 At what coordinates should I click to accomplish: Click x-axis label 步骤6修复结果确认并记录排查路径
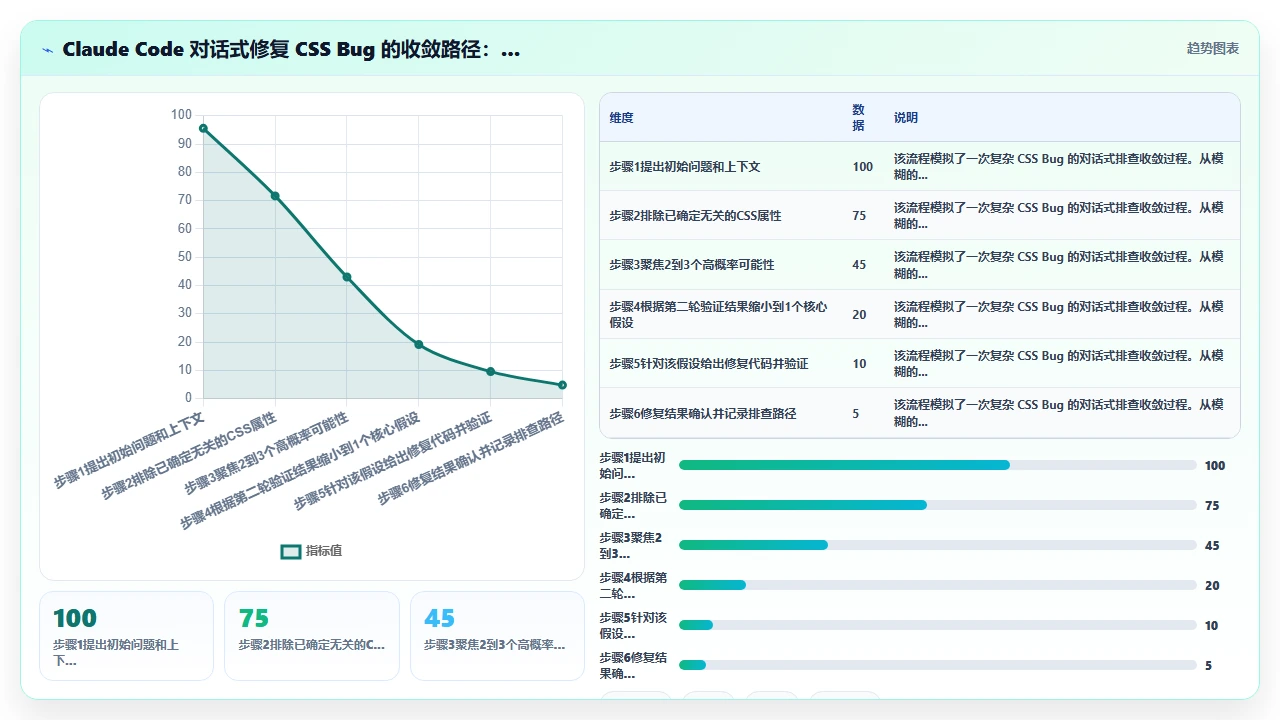point(472,456)
